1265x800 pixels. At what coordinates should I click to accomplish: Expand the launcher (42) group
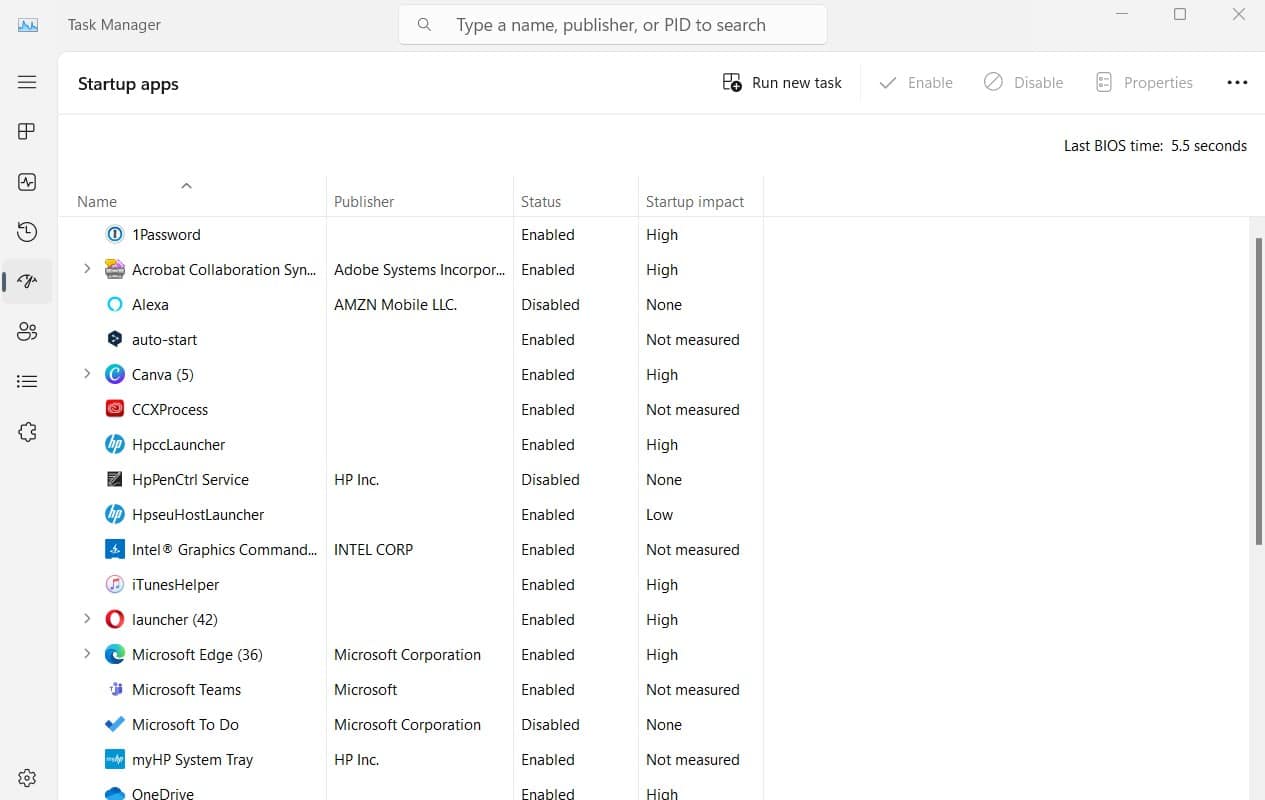tap(87, 619)
